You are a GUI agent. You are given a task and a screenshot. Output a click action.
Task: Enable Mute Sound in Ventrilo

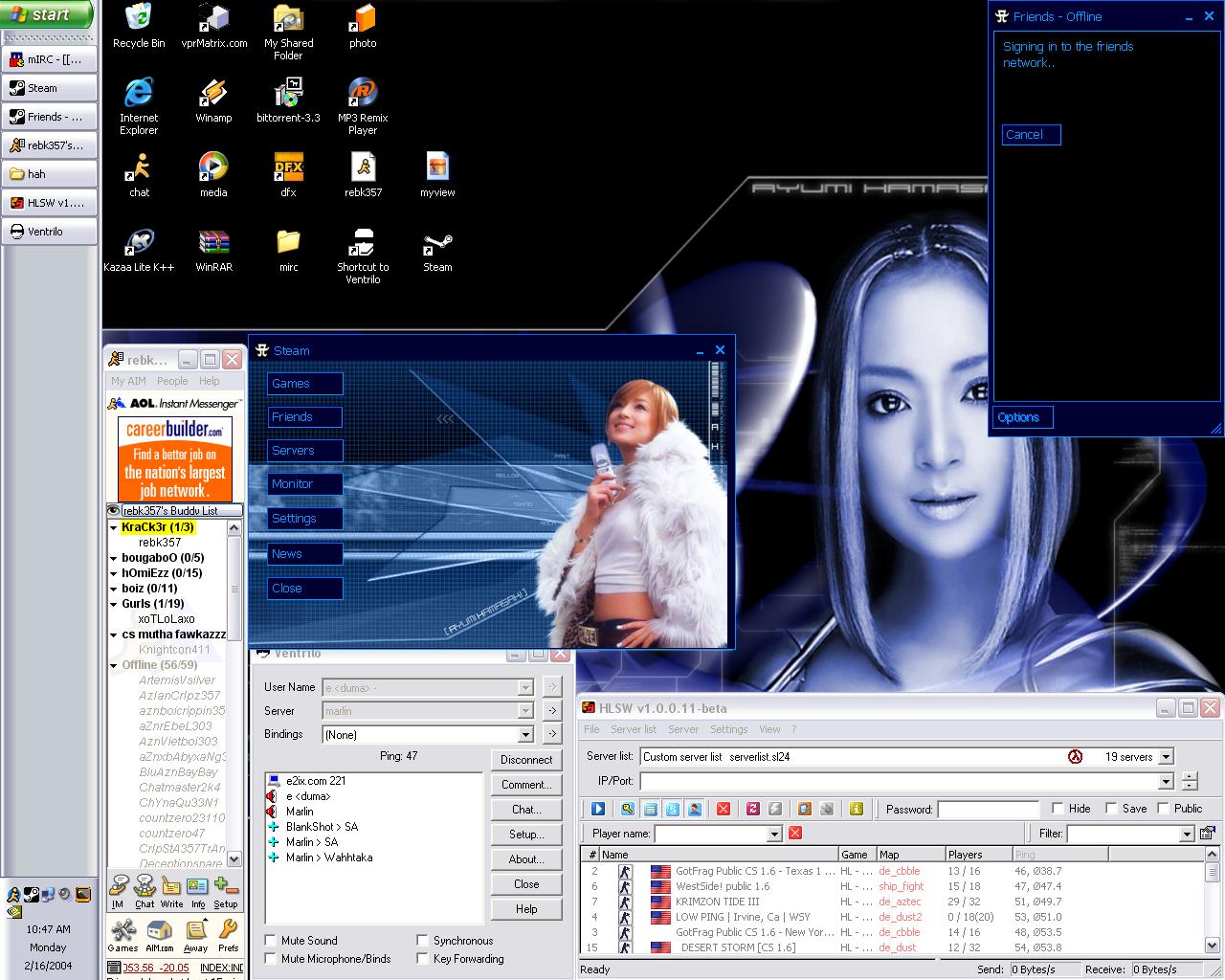pos(271,941)
